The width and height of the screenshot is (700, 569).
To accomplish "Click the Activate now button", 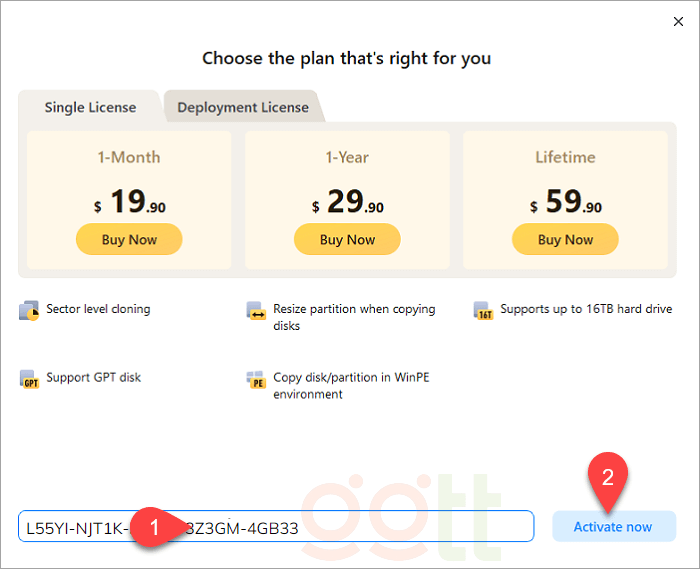I will [x=613, y=526].
